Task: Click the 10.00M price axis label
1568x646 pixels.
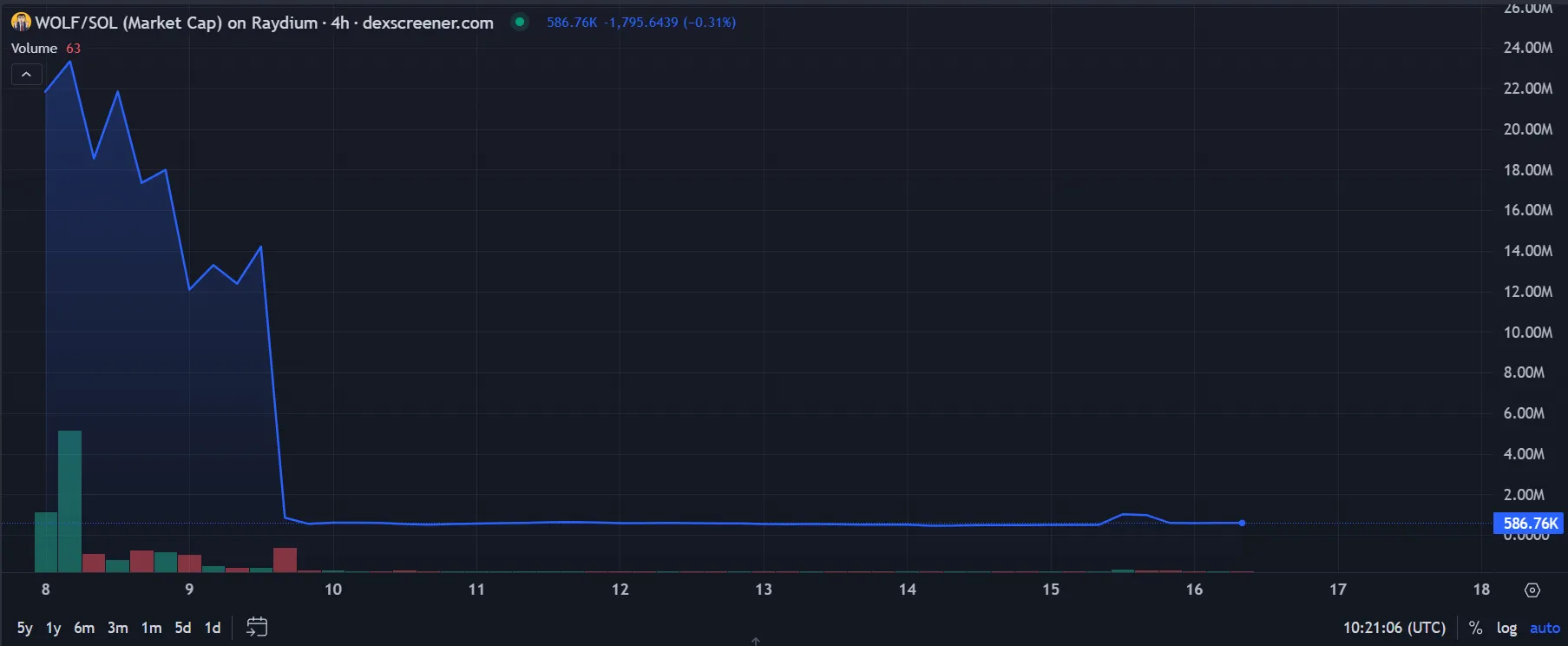Action: pos(1528,333)
